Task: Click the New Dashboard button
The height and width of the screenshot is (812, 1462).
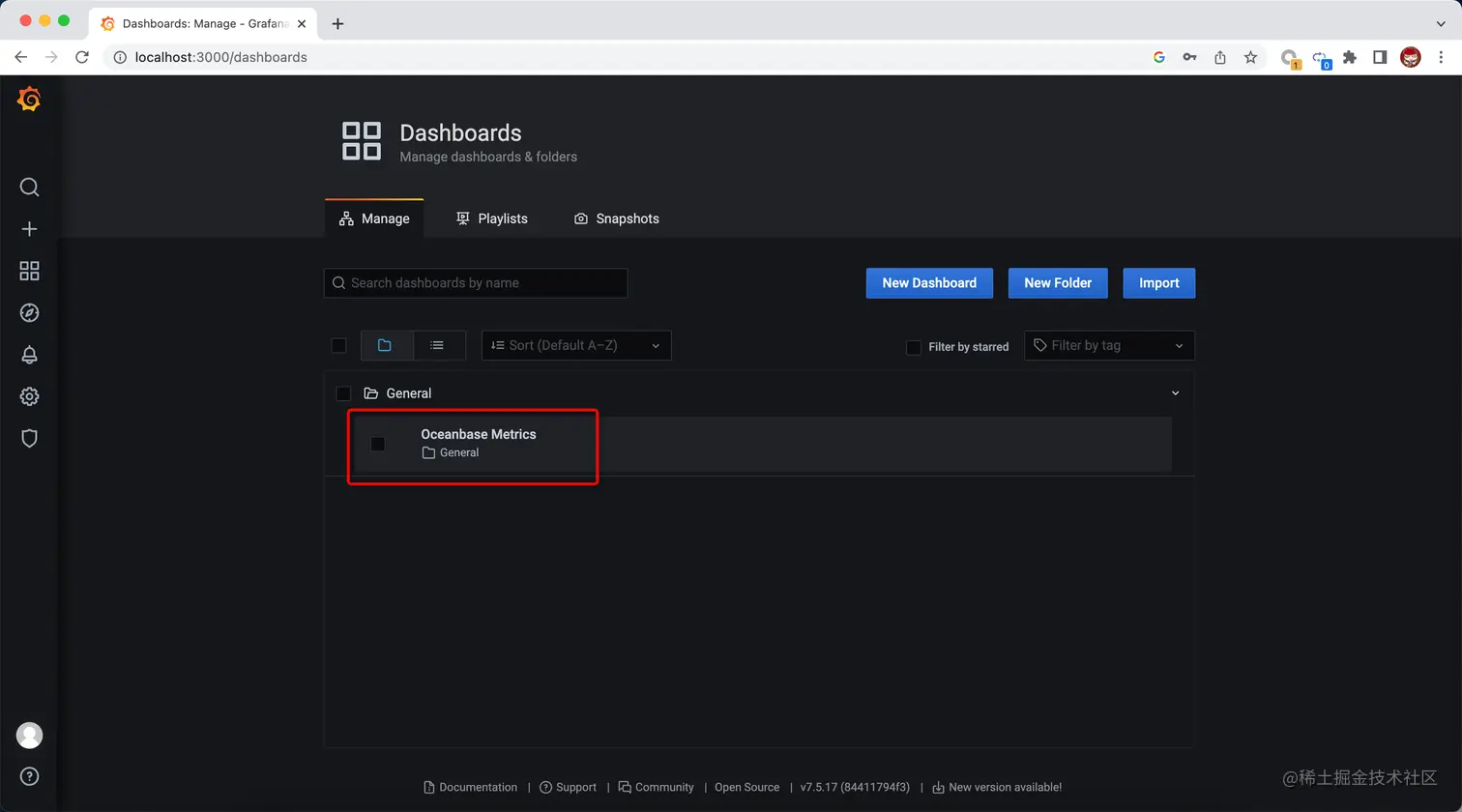Action: [929, 283]
